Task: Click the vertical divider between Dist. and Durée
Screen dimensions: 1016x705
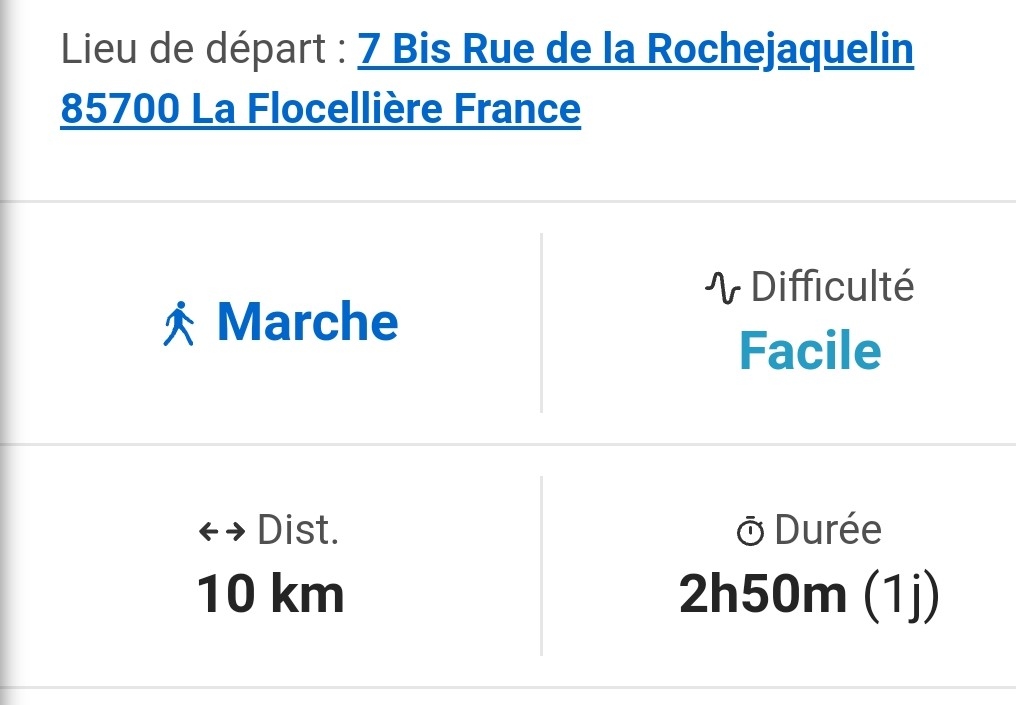Action: [x=541, y=565]
